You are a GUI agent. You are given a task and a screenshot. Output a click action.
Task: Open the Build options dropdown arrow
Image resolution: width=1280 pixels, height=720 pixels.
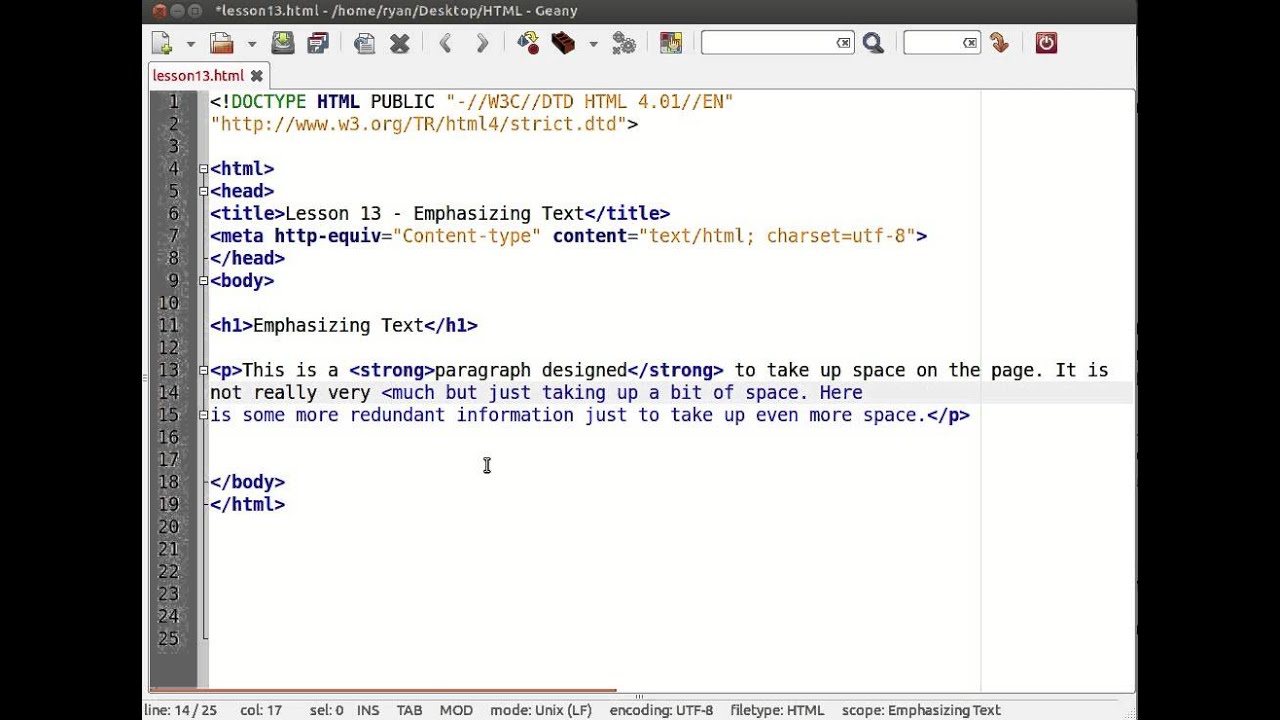(593, 44)
